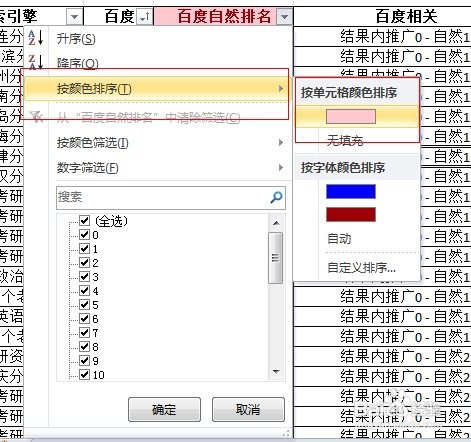
Task: Select 无填充 no-fill sort option
Action: (345, 140)
